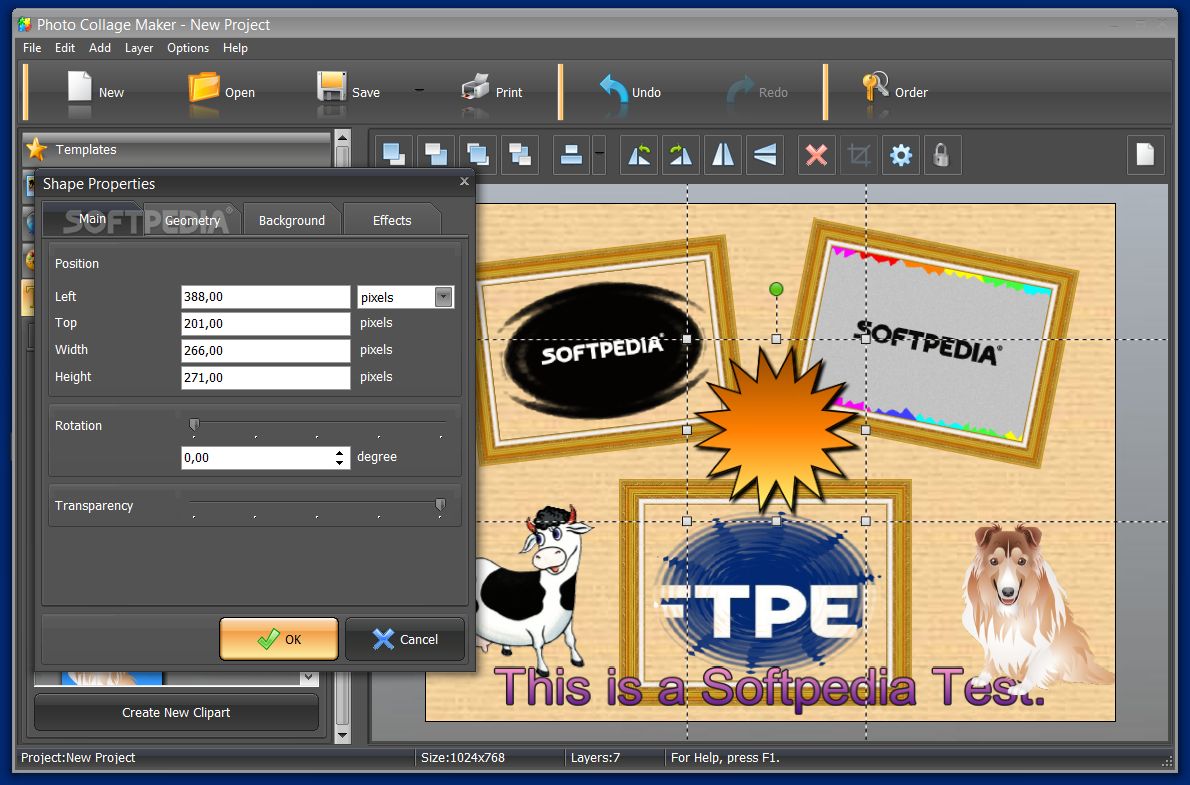Rotate shape counterclockwise icon
This screenshot has width=1190, height=785.
(x=639, y=155)
